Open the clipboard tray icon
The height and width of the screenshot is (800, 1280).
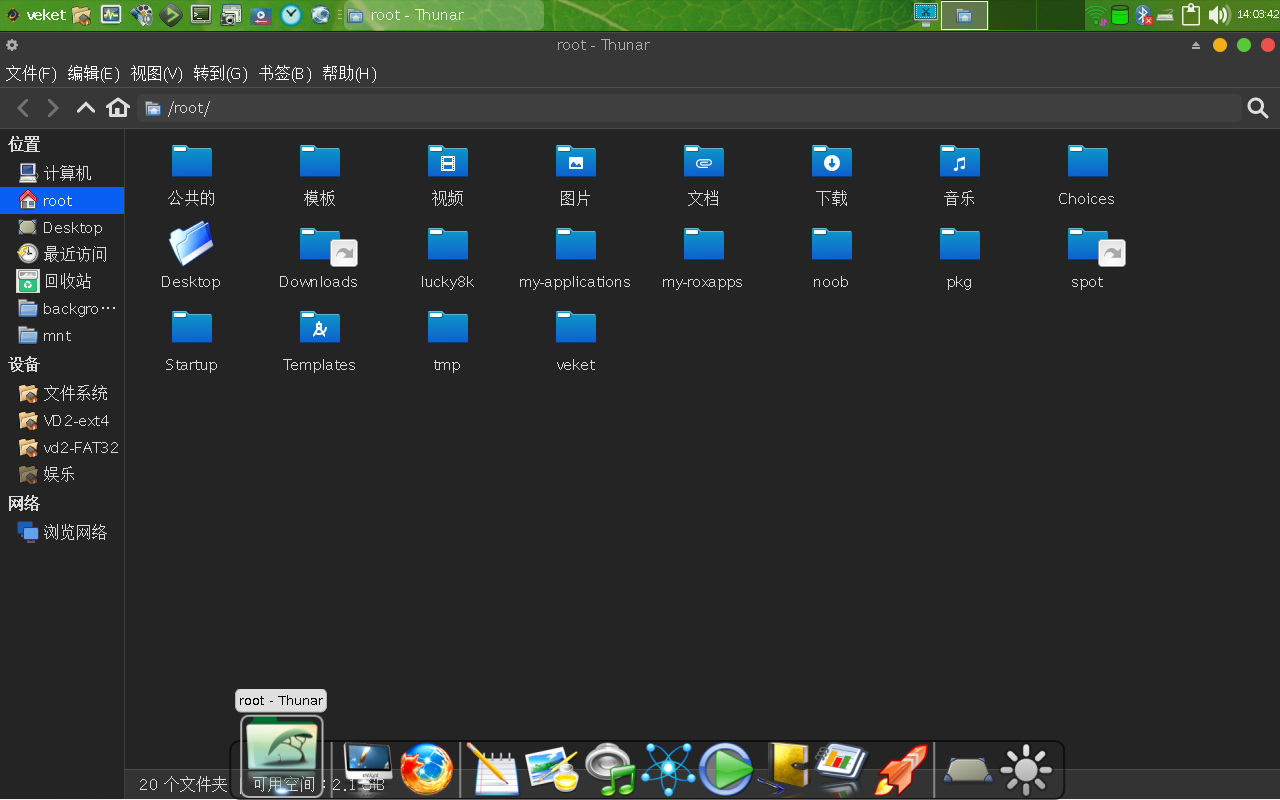pos(1190,15)
